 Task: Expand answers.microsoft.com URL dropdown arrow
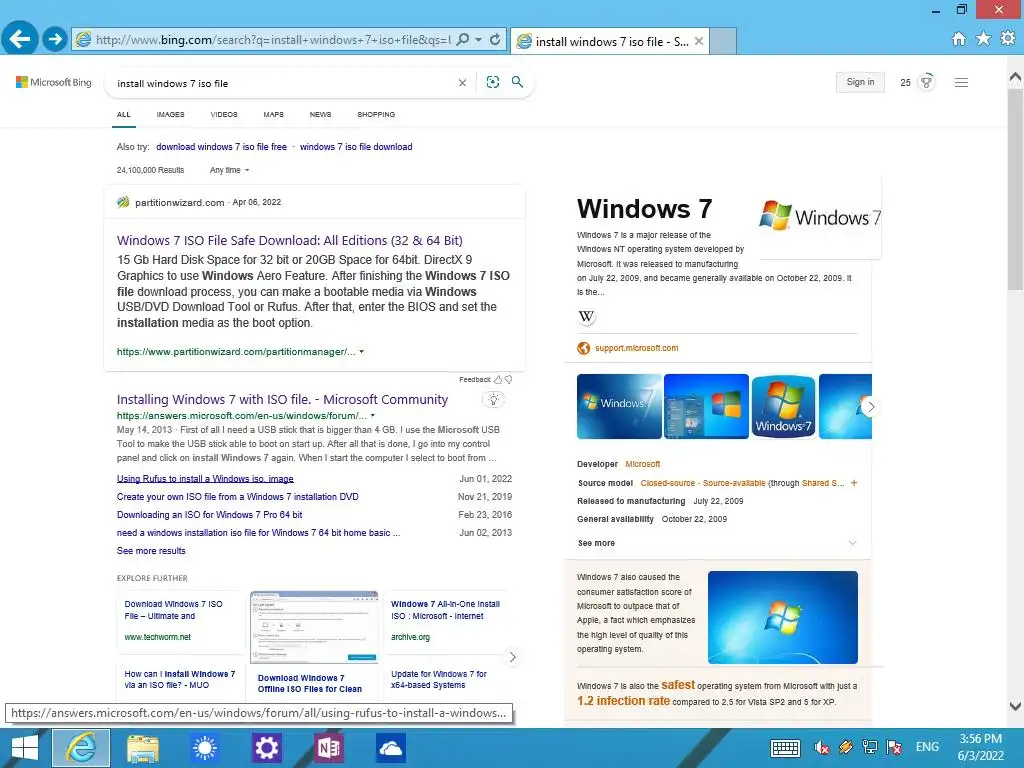point(373,415)
